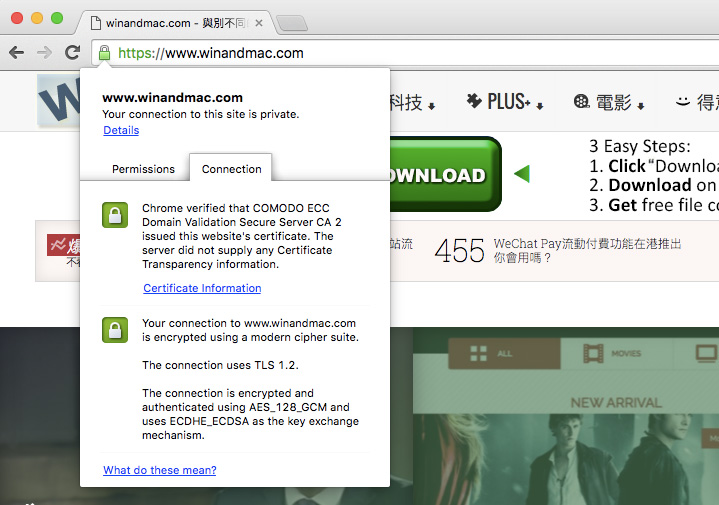Expand the 電影 dropdown menu
The image size is (719, 505).
[x=608, y=102]
